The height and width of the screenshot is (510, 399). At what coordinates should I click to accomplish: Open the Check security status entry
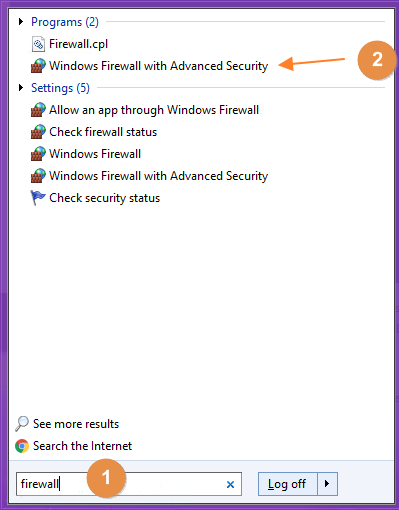(x=105, y=198)
